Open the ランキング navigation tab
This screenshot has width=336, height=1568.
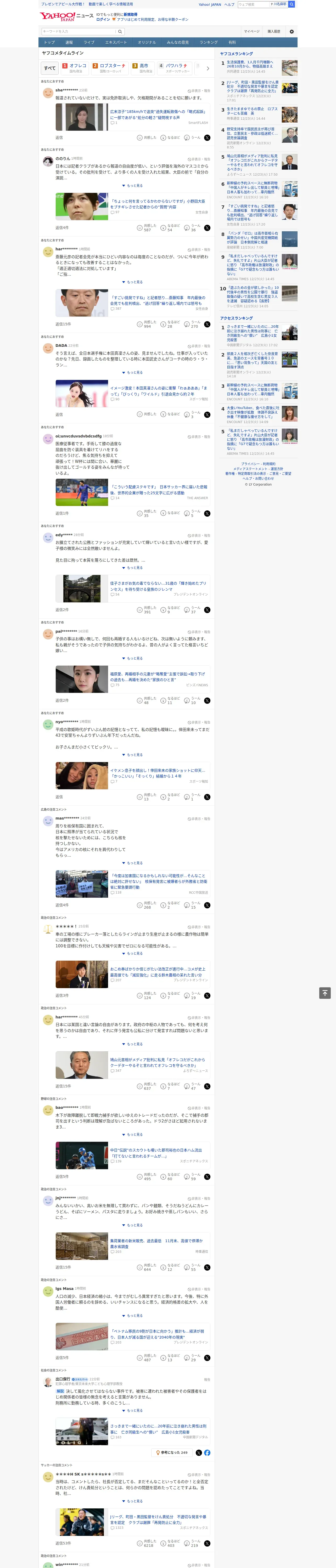pyautogui.click(x=209, y=43)
